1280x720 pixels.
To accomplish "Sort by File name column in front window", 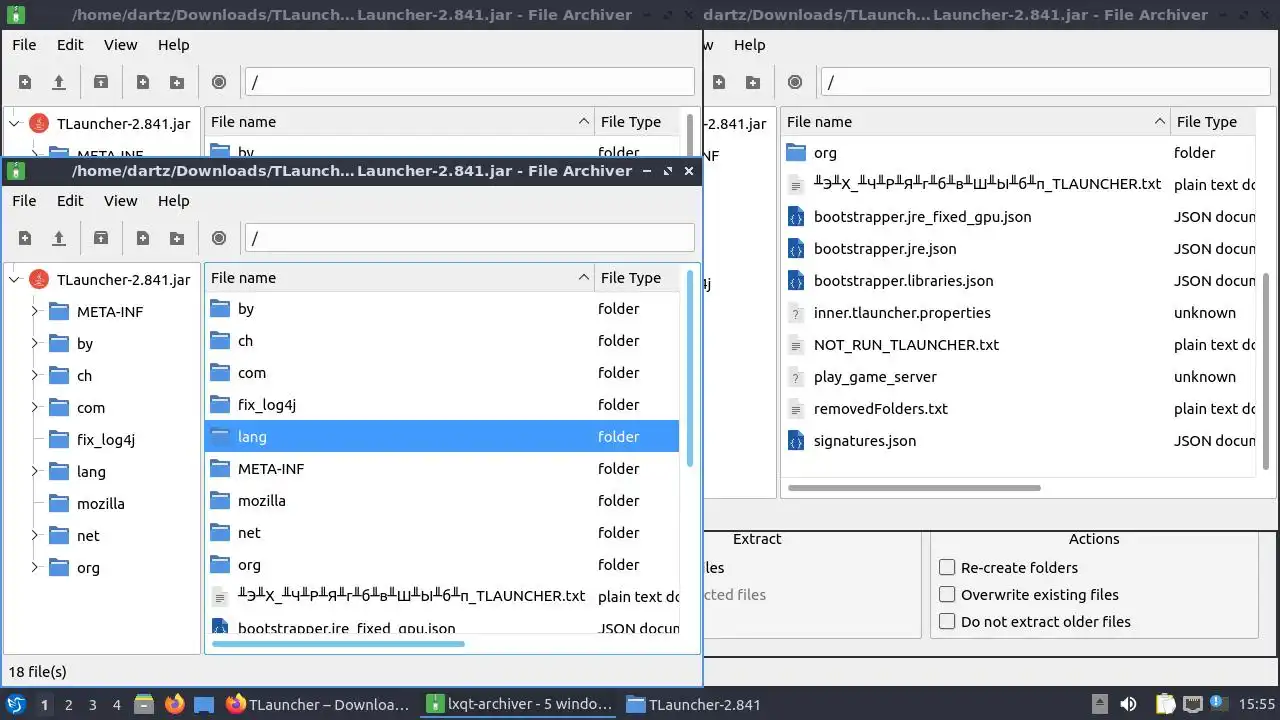I will (399, 278).
